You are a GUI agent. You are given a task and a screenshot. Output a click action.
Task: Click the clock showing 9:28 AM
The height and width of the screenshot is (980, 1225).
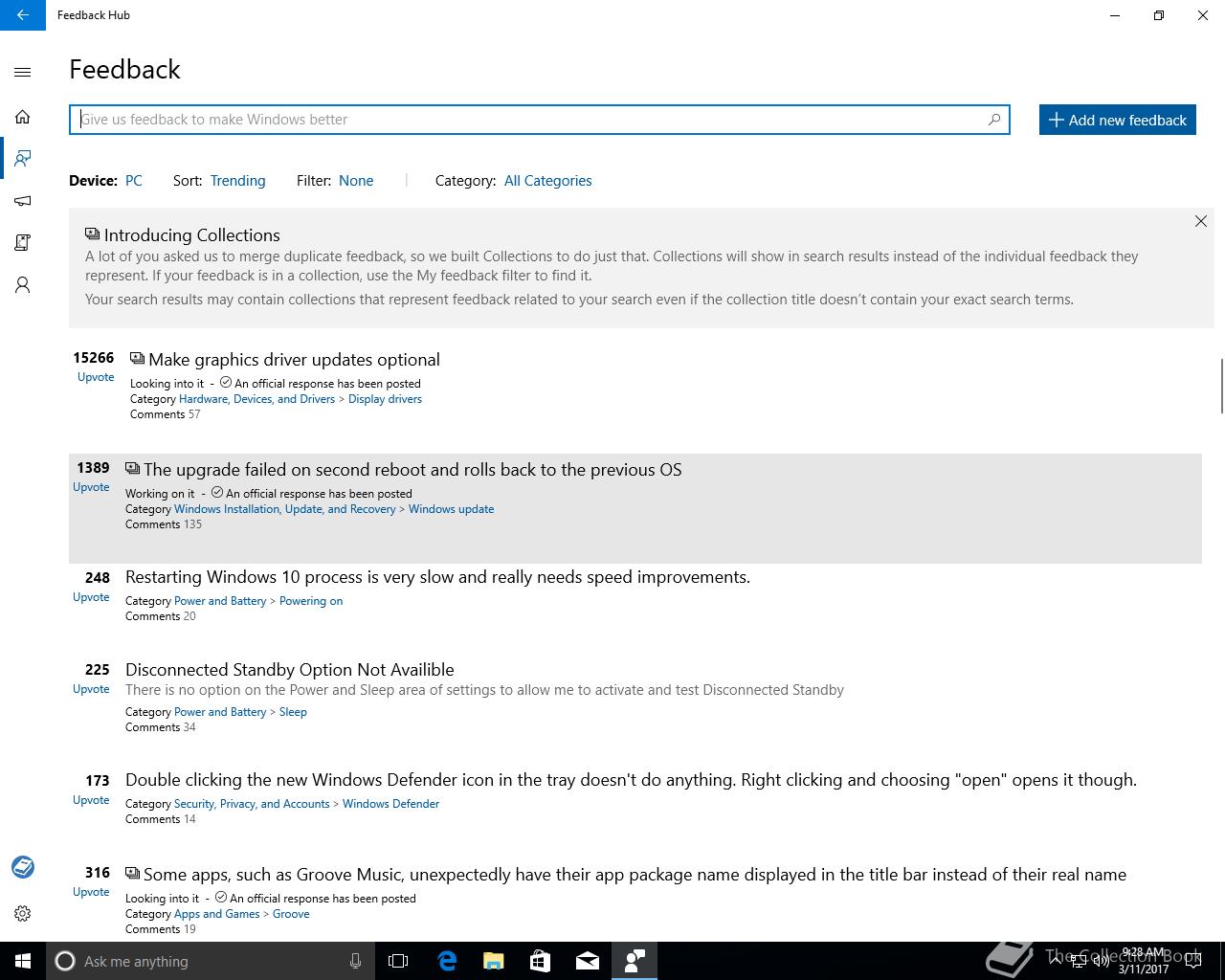point(1144,953)
